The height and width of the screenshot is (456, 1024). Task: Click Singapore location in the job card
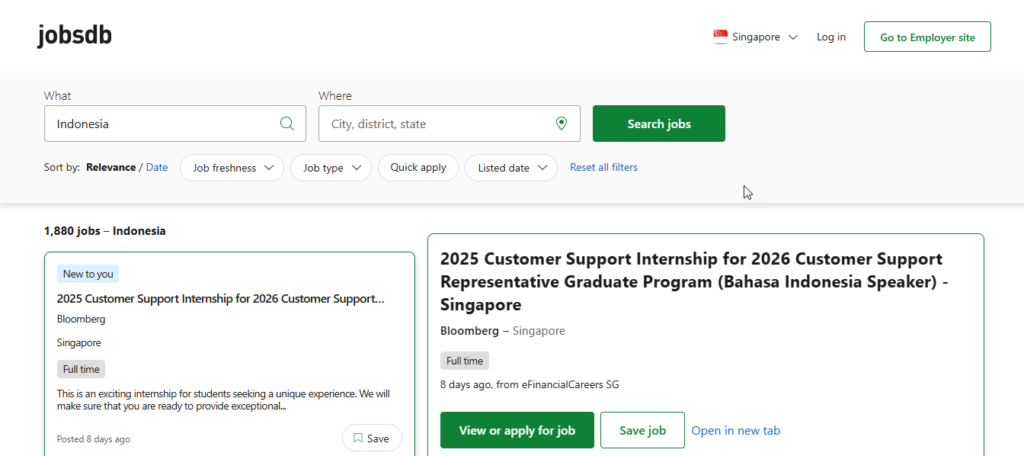[79, 342]
